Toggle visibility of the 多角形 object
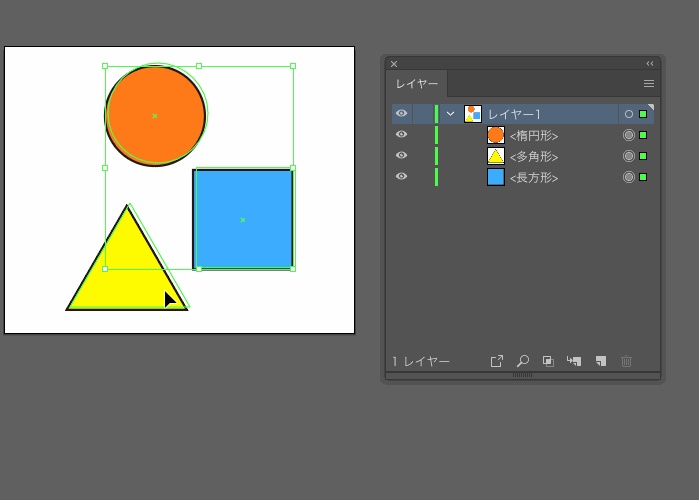This screenshot has height=500, width=699. coord(401,156)
